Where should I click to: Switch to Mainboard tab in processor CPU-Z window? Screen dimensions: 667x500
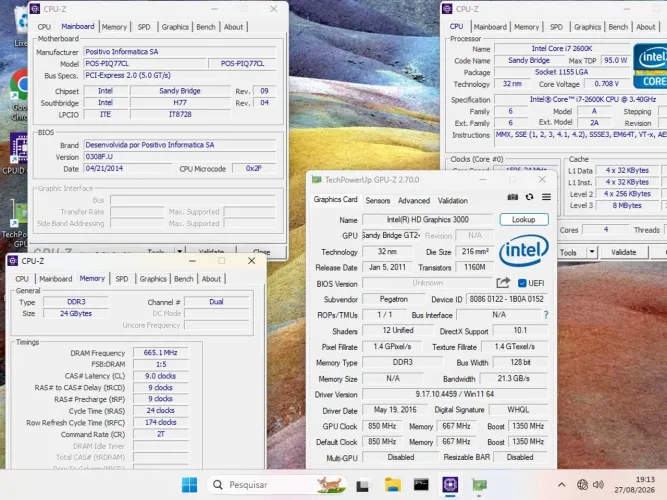click(x=490, y=27)
